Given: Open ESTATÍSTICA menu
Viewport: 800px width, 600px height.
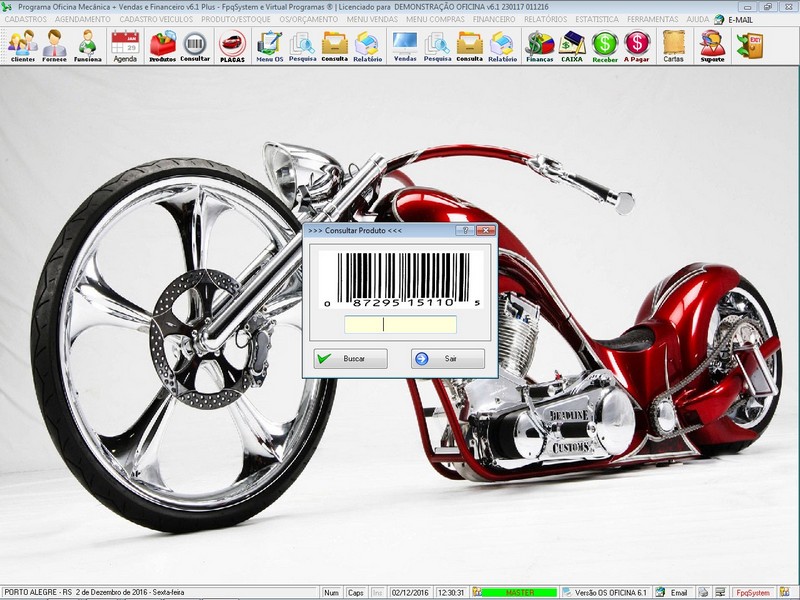Looking at the screenshot, I should pos(597,19).
